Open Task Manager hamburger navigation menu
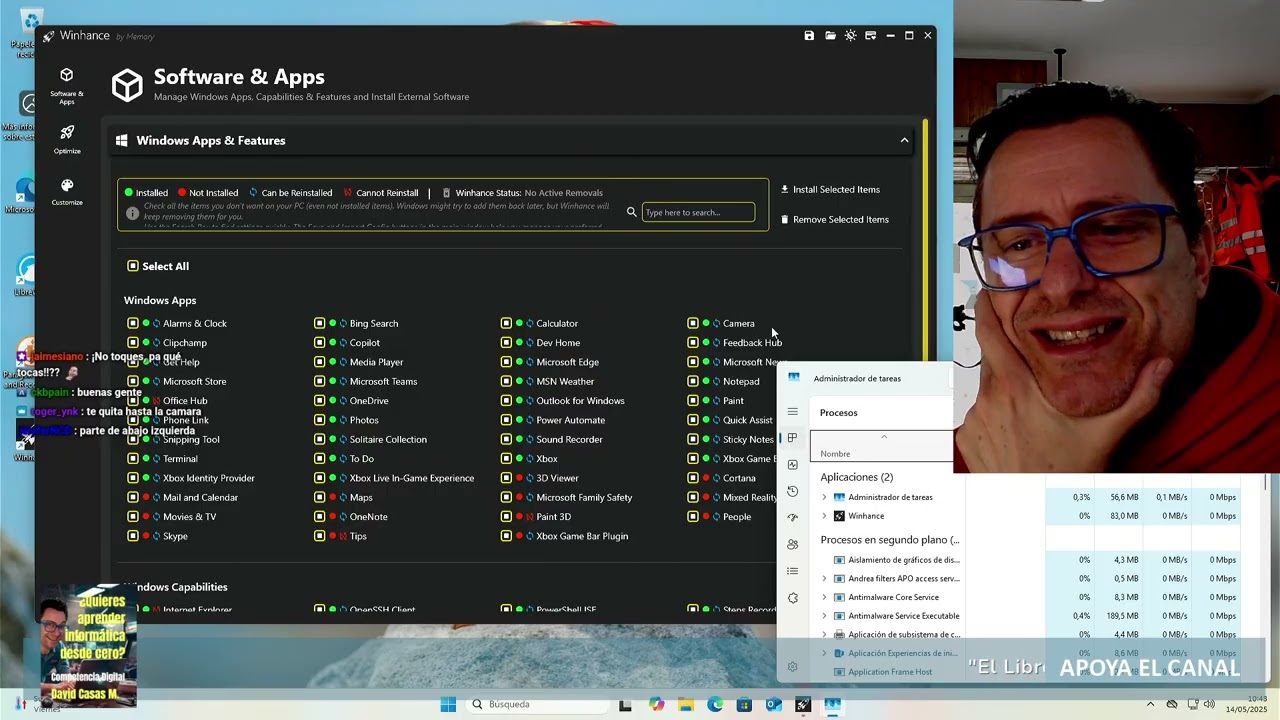Image resolution: width=1280 pixels, height=720 pixels. (x=793, y=412)
